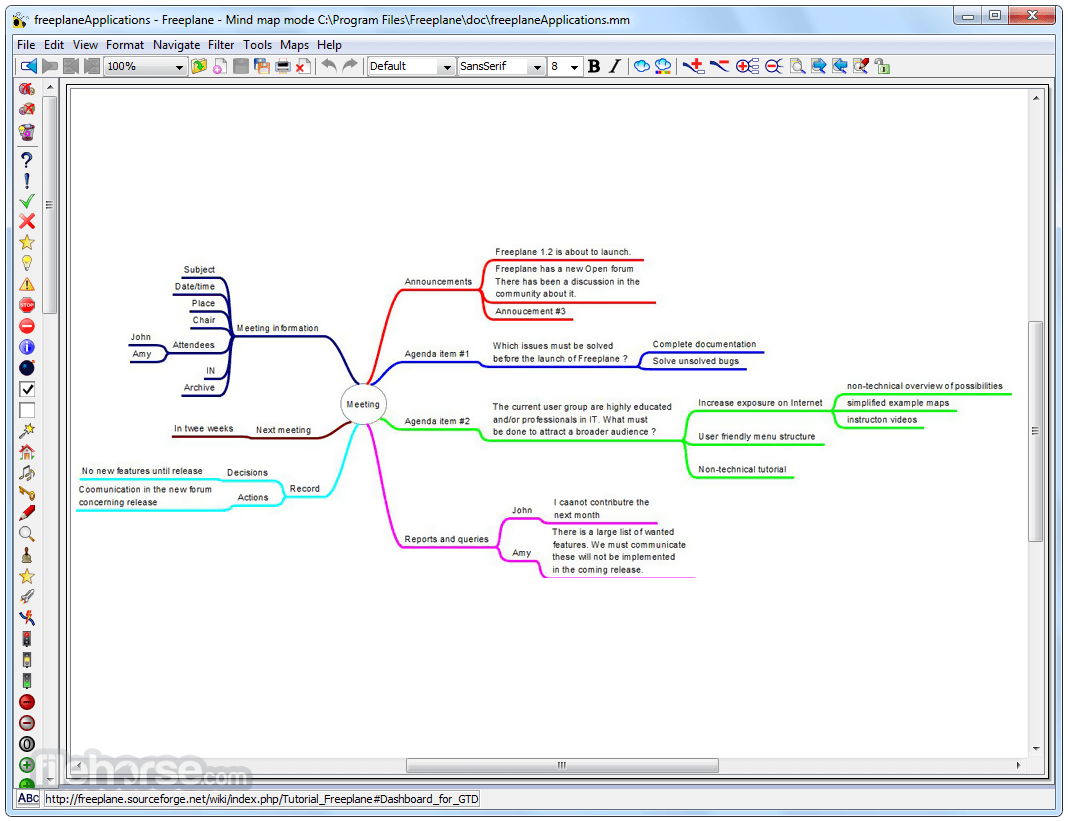
Task: Add the green check mark icon
Action: click(x=27, y=202)
